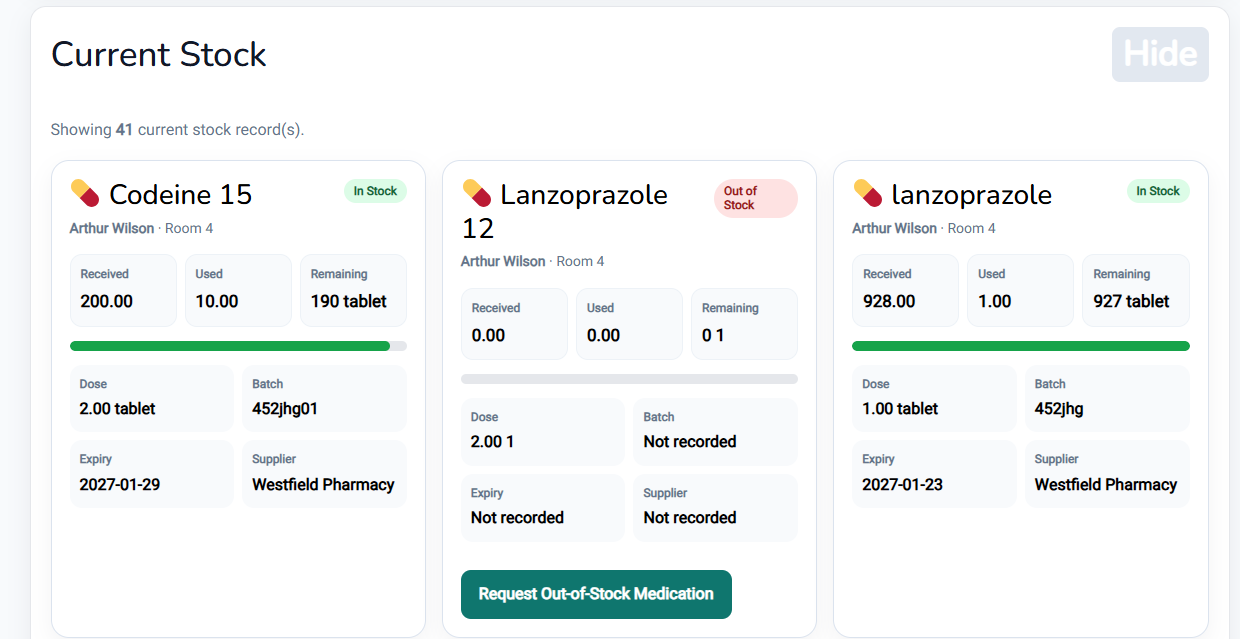Click Batch 'Not recorded' on Lanzoprazole 12
Viewport: 1240px width, 639px height.
690,441
